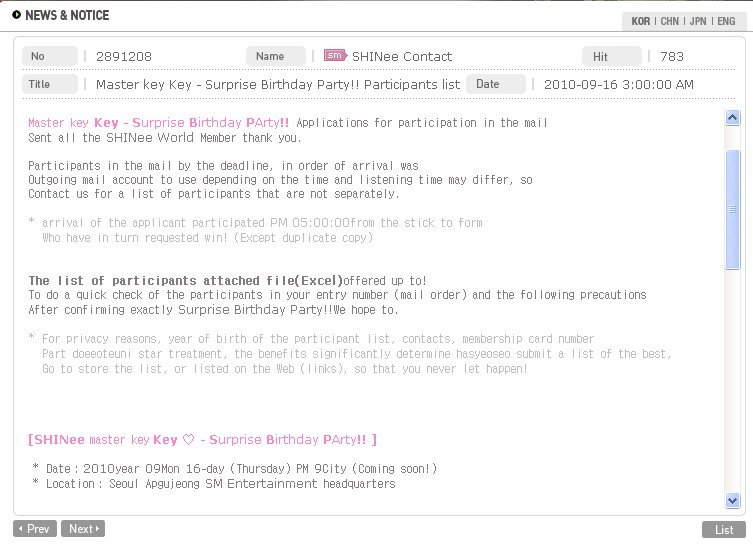Click line 'Participants in the mail by the deadline'
Image resolution: width=753 pixels, height=560 pixels.
coord(223,166)
